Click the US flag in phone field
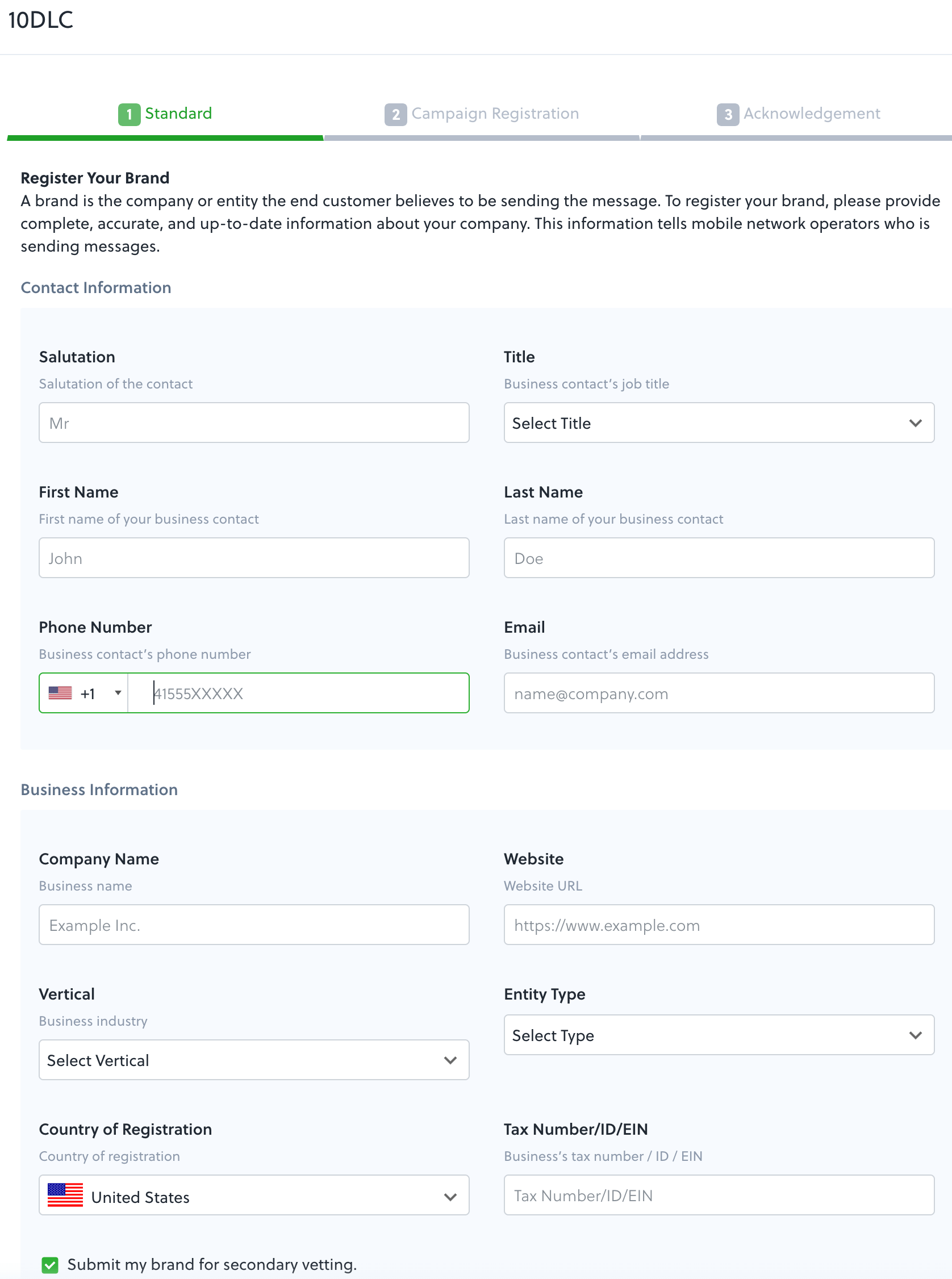The image size is (952, 1279). click(x=60, y=693)
